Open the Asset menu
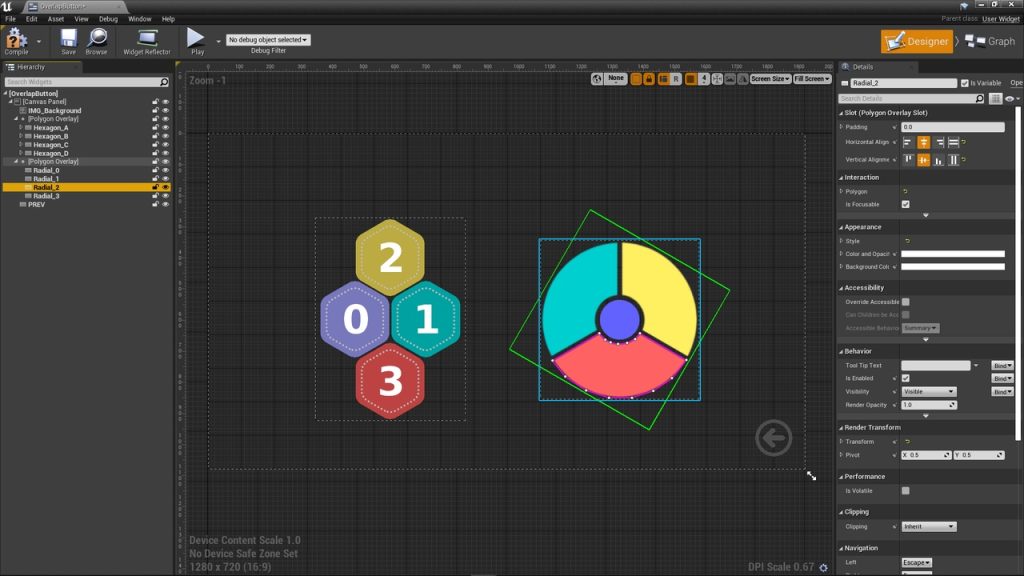1024x576 pixels. click(x=56, y=19)
